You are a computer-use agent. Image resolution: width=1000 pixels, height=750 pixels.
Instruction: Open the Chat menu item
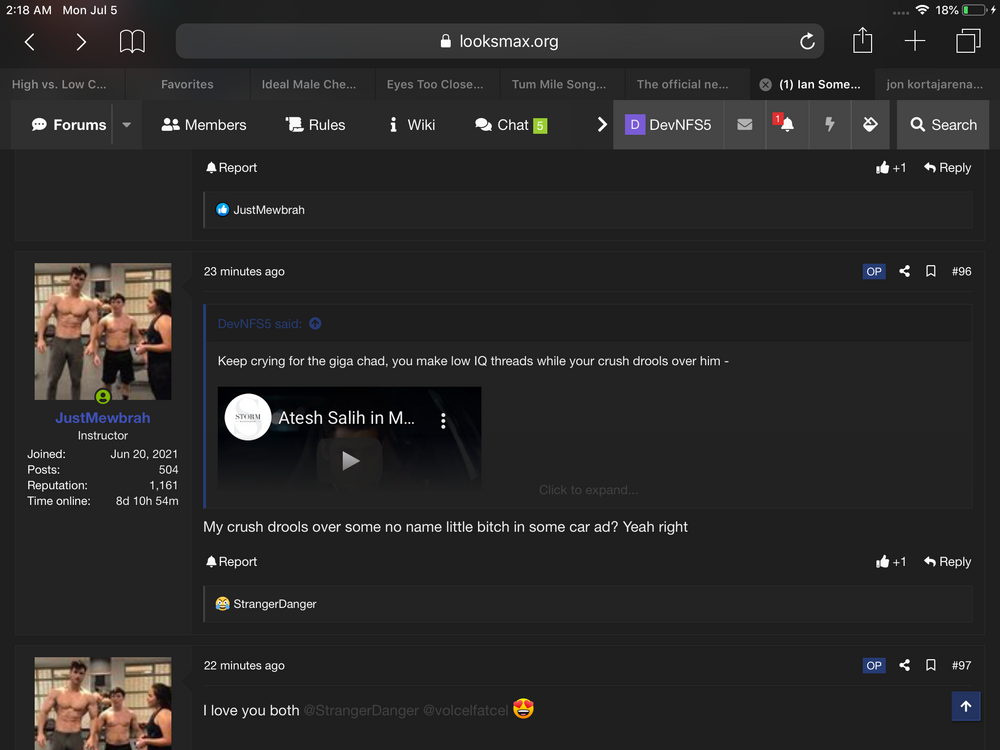[511, 125]
